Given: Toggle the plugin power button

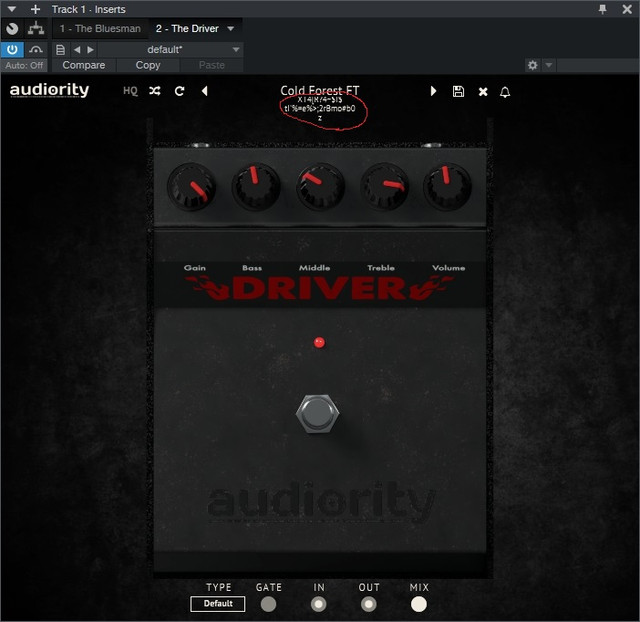Looking at the screenshot, I should [x=12, y=50].
